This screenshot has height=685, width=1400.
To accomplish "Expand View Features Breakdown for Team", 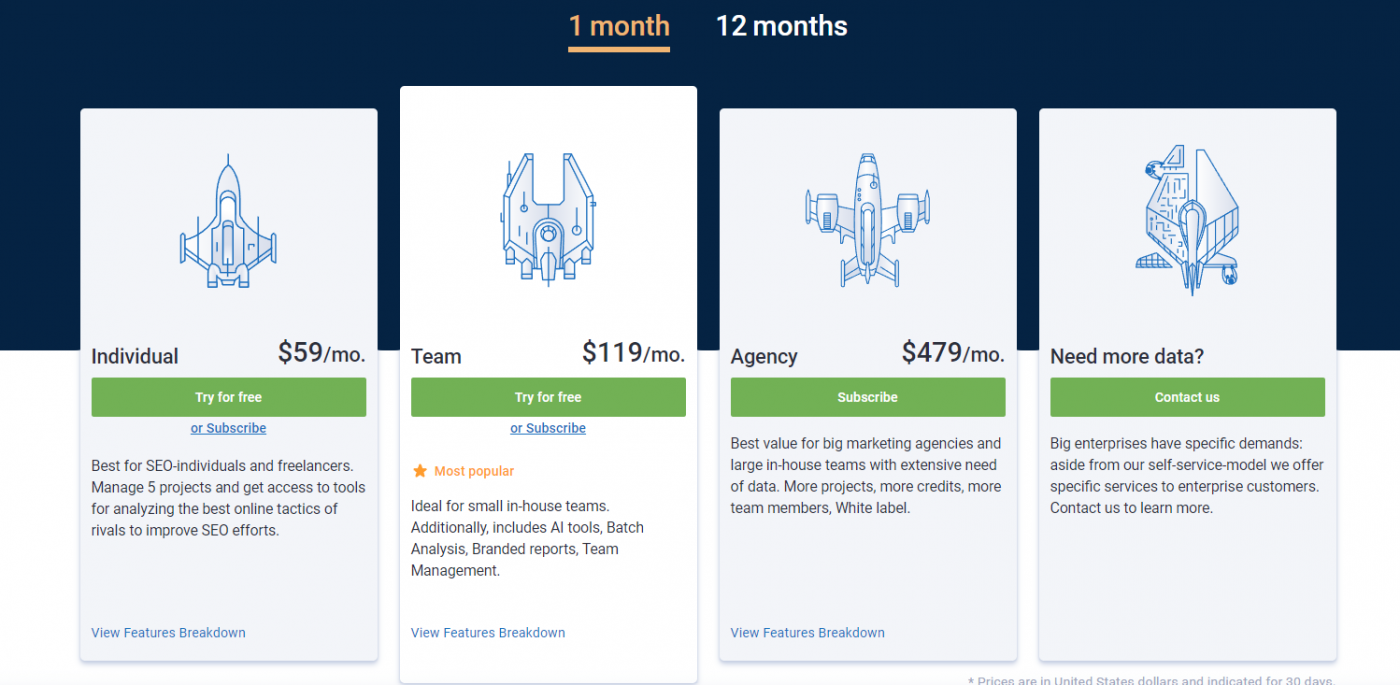I will (488, 633).
